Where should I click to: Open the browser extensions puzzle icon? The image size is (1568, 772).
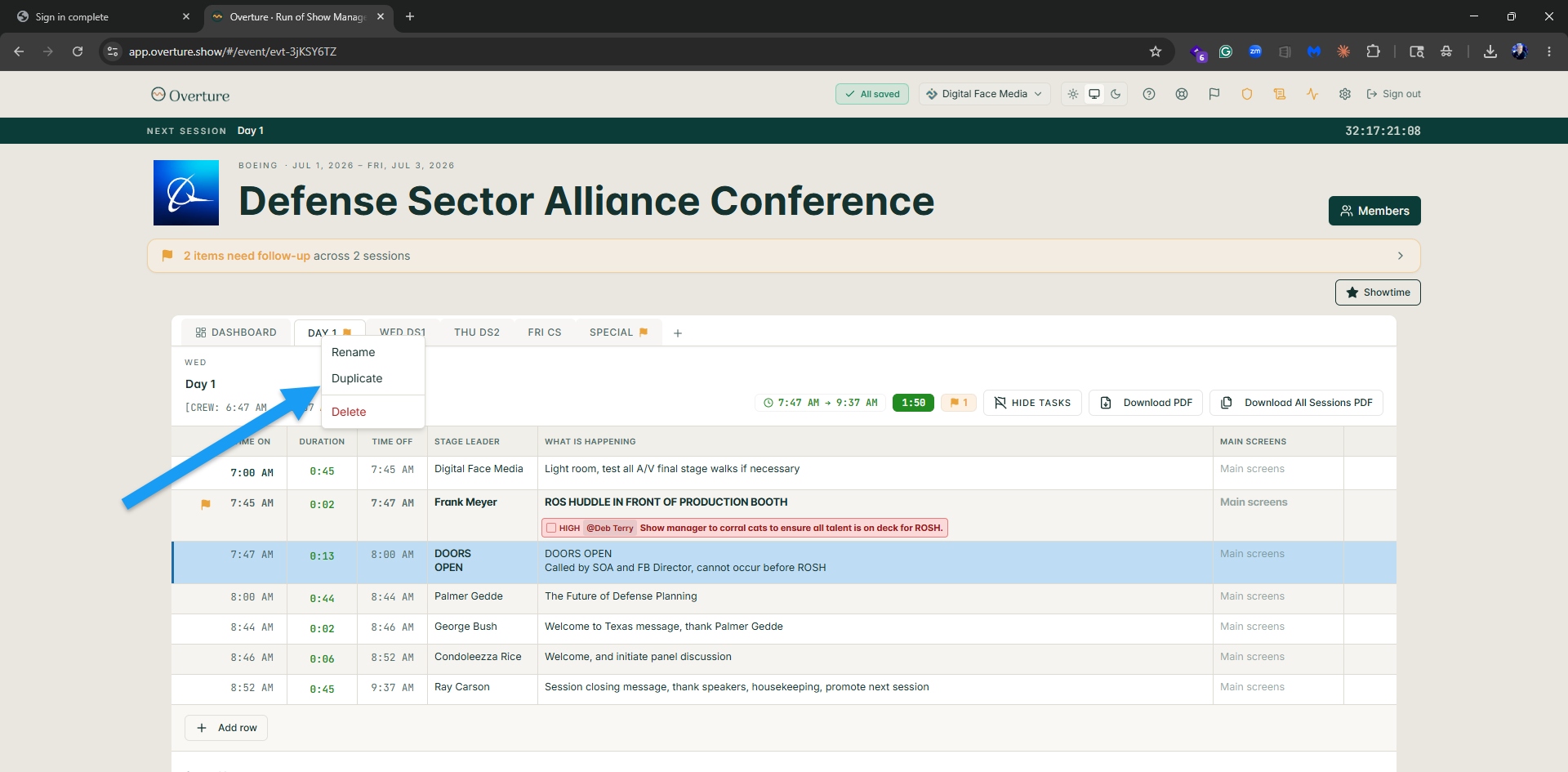[x=1374, y=51]
